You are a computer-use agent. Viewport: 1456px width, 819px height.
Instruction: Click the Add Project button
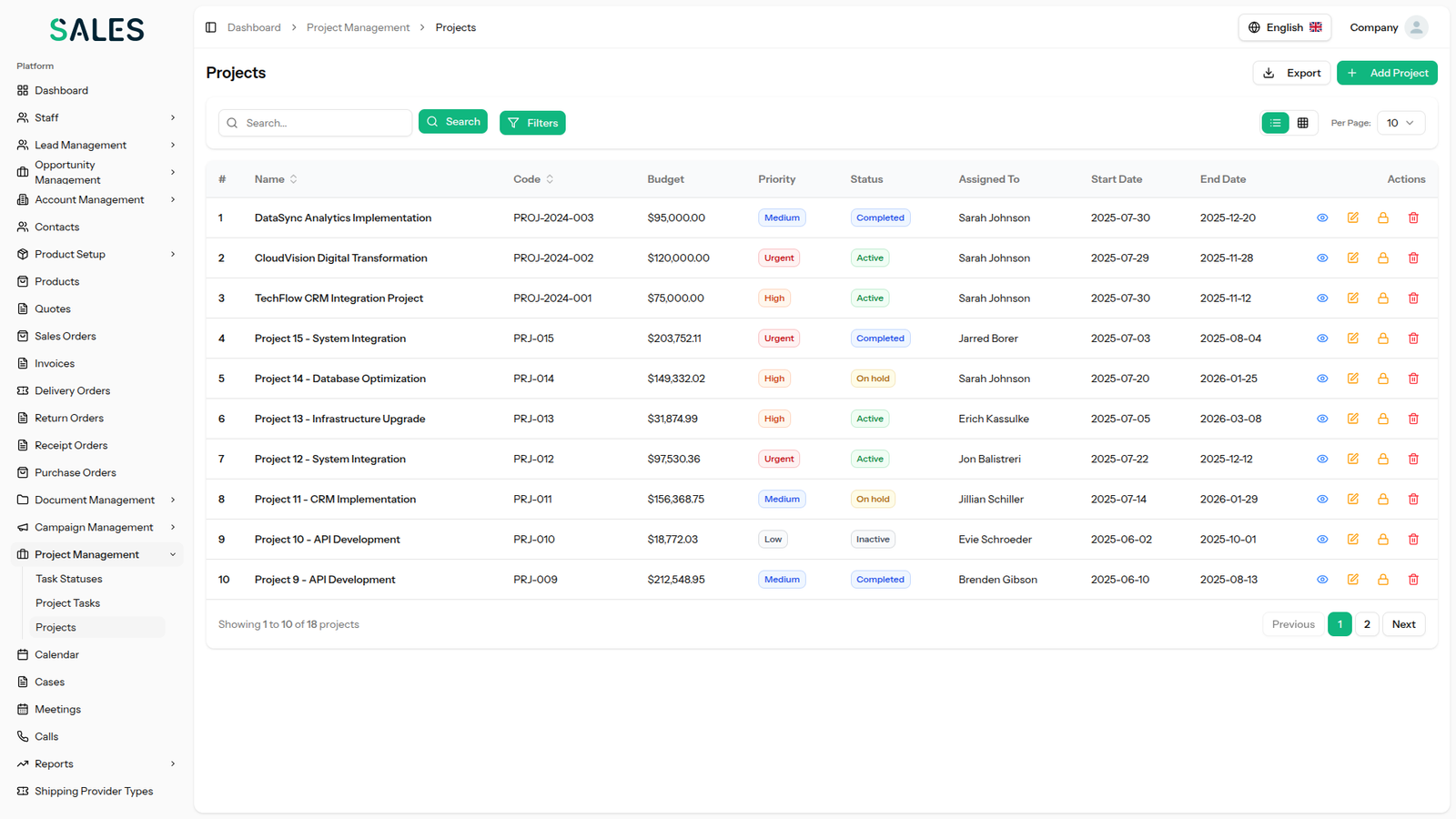[1387, 73]
